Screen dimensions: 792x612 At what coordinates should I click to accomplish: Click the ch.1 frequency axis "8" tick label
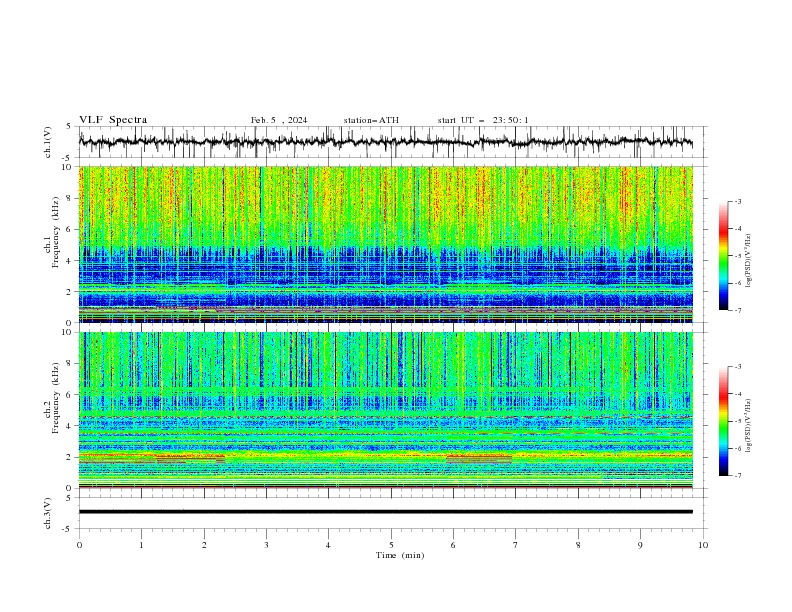click(70, 198)
